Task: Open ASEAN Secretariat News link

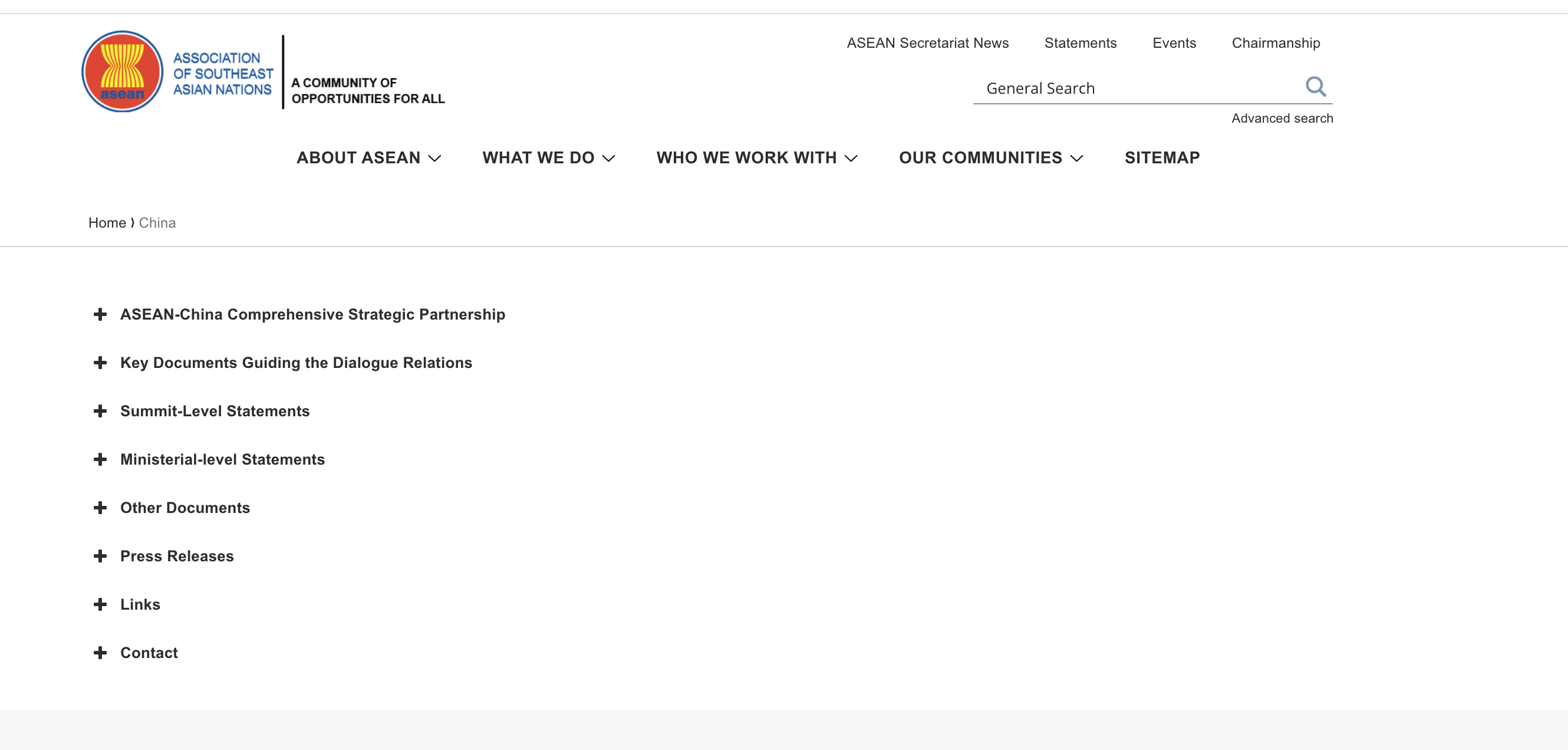Action: point(928,43)
